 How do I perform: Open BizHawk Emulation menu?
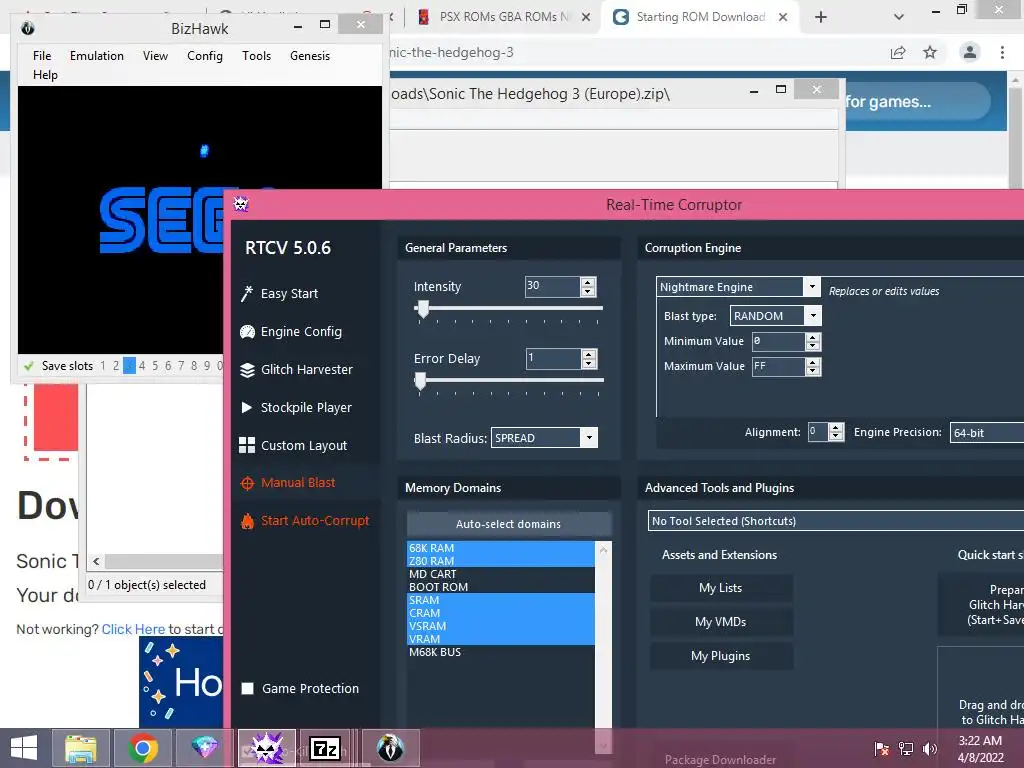[x=97, y=56]
